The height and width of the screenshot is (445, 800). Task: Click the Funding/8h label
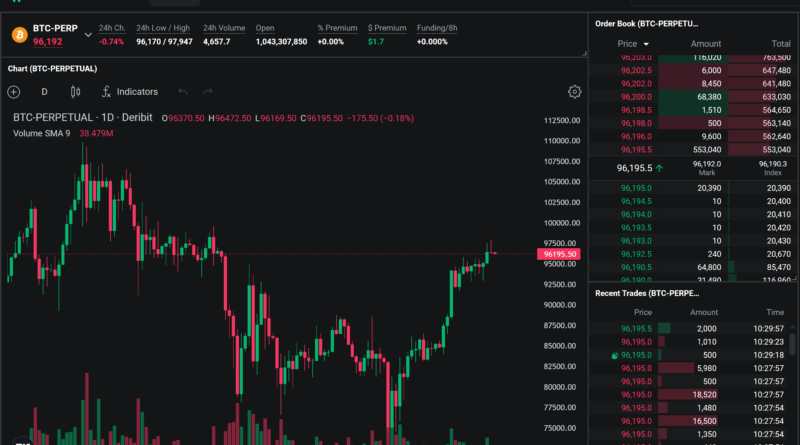pos(437,28)
